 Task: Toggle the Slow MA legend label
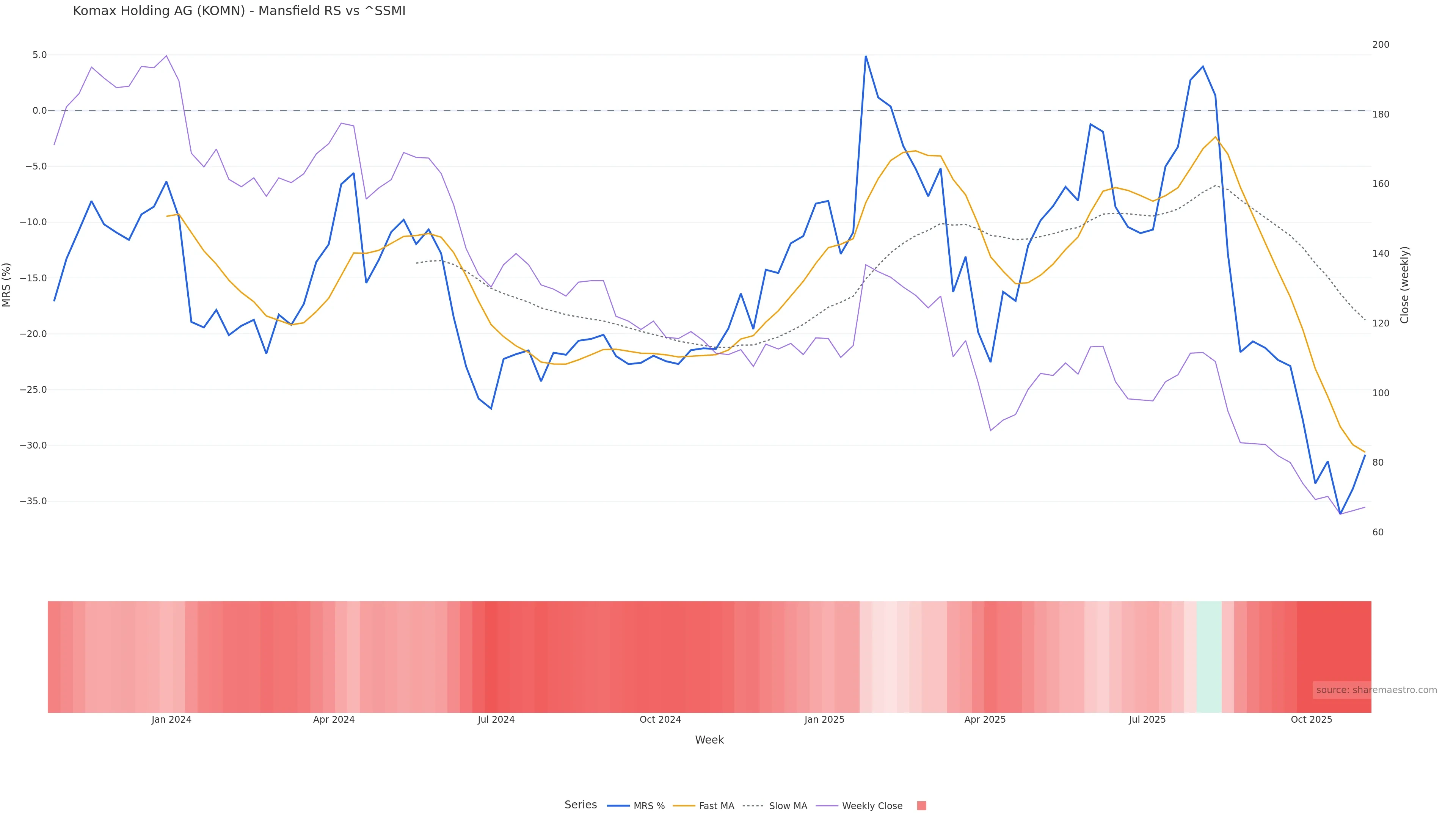(788, 806)
